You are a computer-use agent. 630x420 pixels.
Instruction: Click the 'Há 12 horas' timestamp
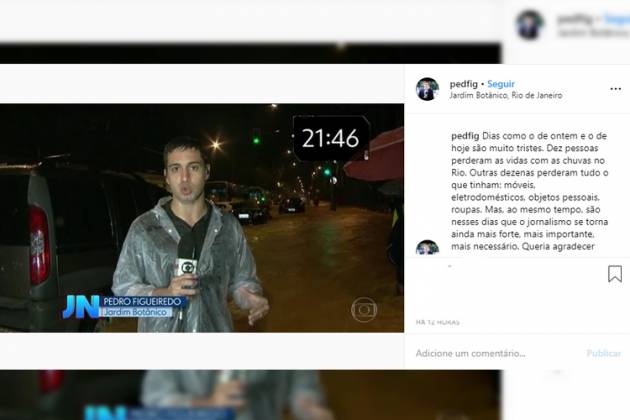437,322
